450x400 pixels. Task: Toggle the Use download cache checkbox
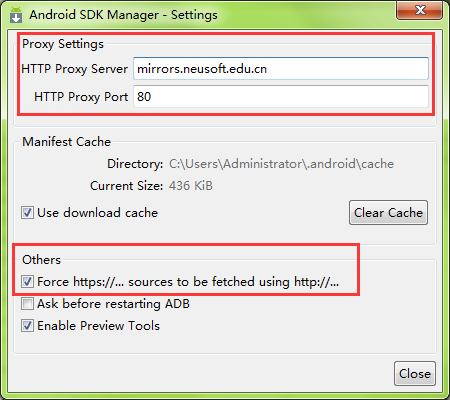point(27,213)
